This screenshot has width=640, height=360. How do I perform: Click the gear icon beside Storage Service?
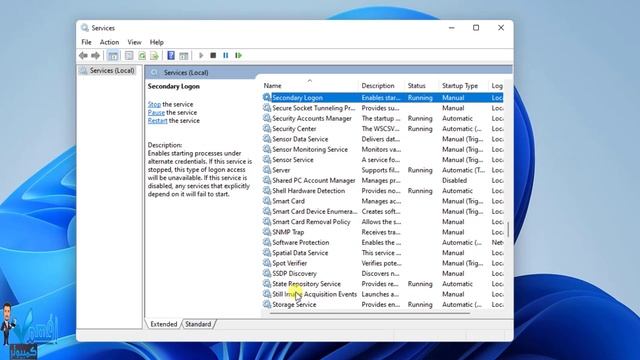tap(267, 304)
